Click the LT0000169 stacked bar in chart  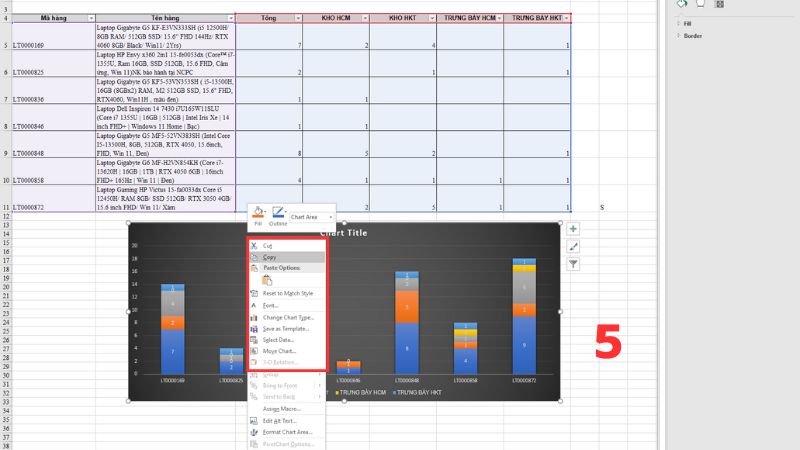172,329
